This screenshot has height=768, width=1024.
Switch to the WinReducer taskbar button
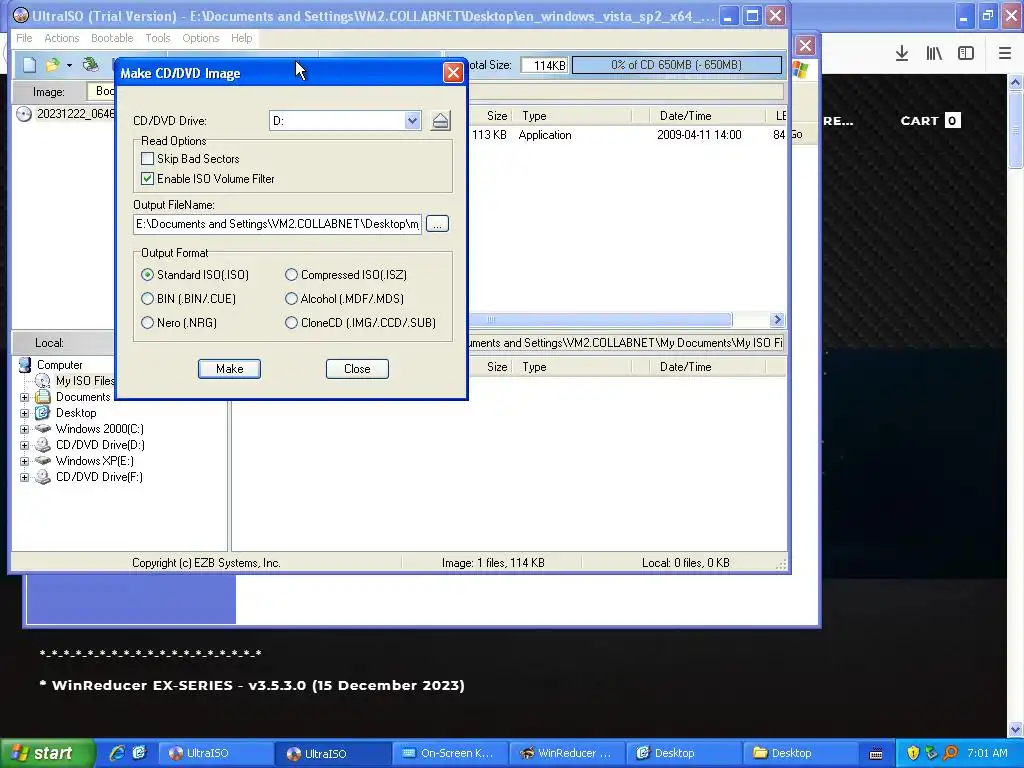click(x=567, y=753)
